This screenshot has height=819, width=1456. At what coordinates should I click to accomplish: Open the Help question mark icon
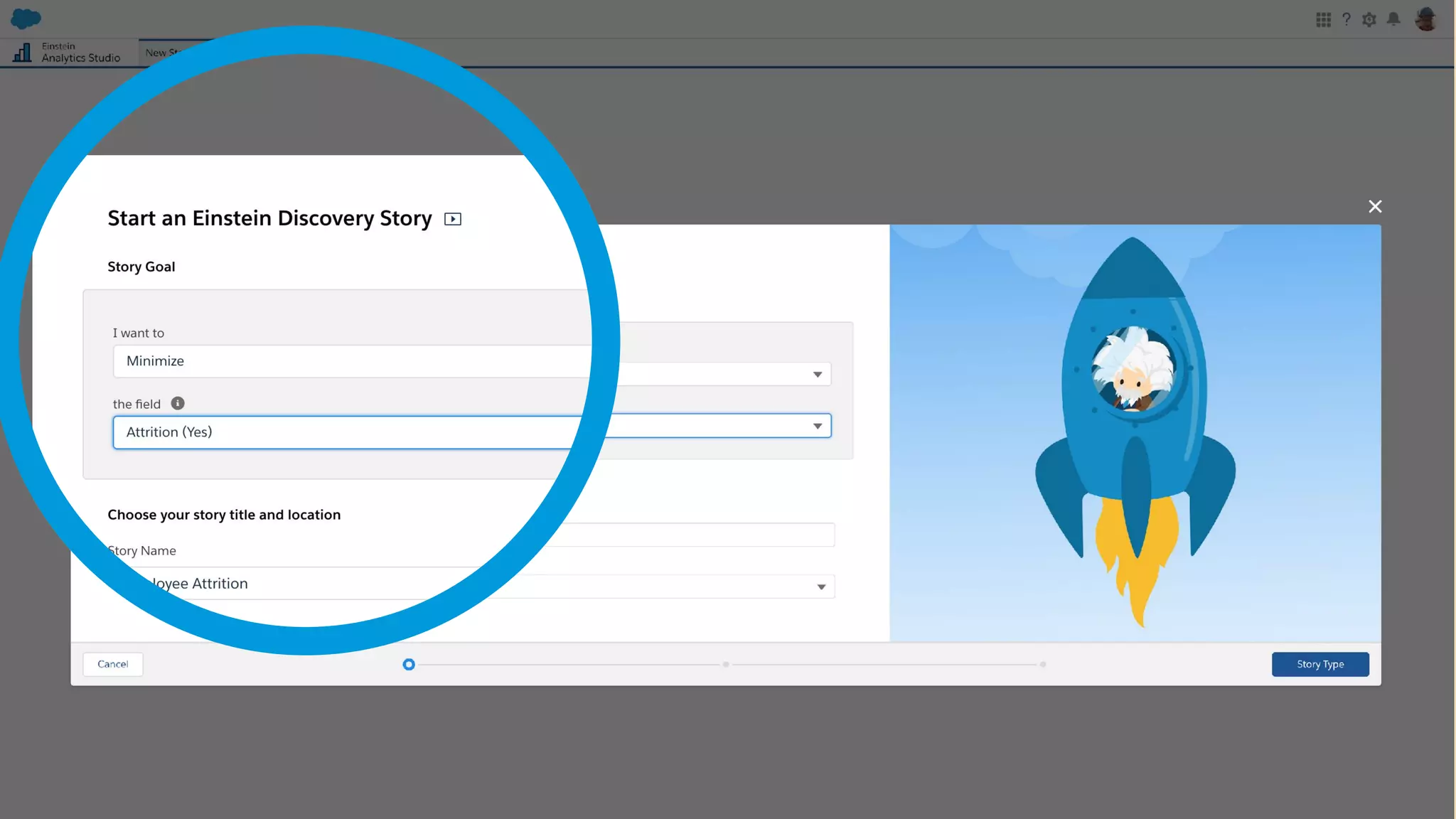click(1346, 20)
